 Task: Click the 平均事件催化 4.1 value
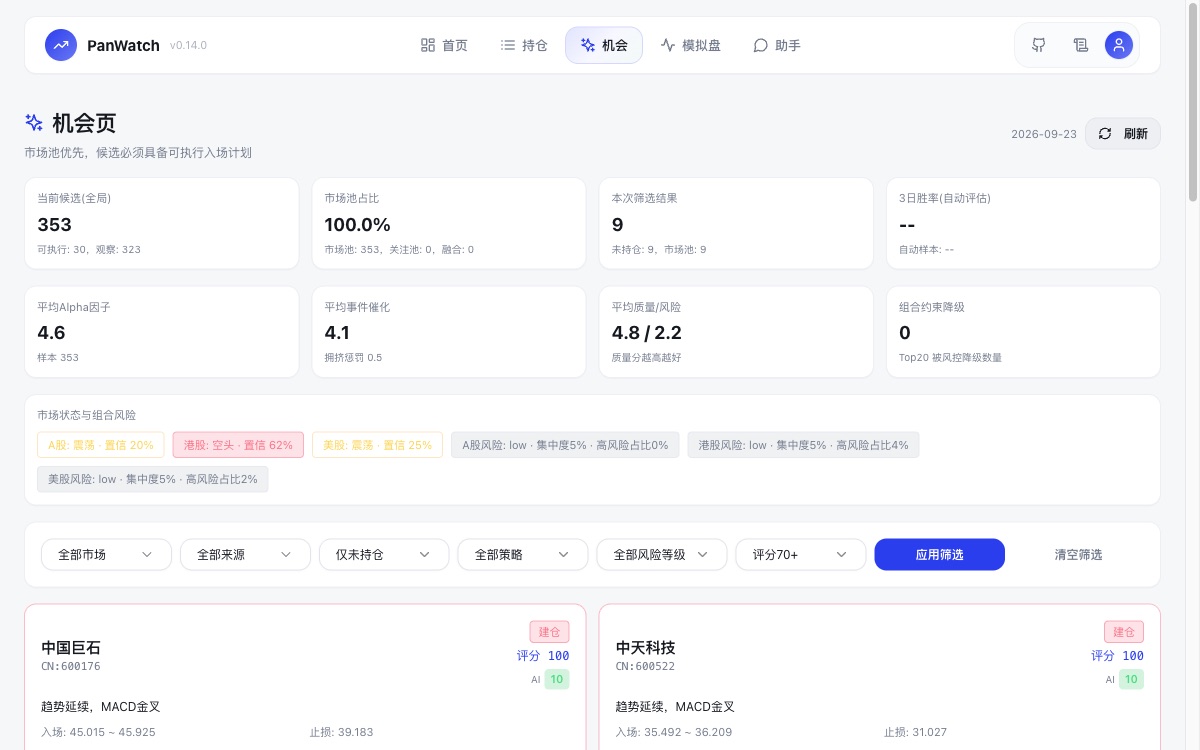(x=337, y=333)
